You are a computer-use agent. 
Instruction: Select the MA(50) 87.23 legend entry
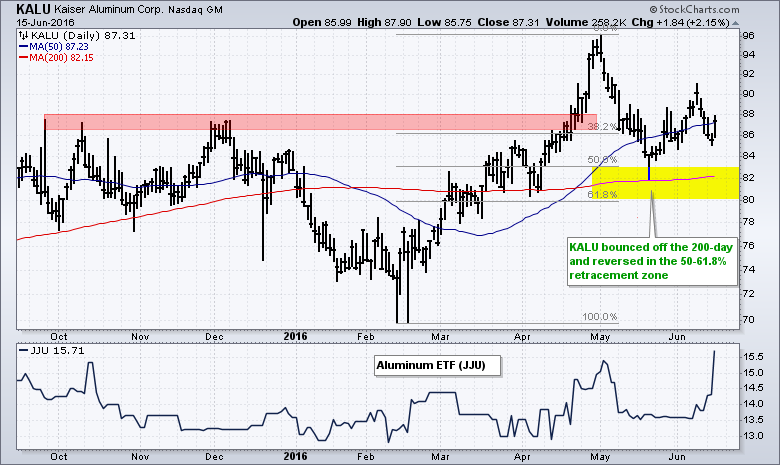tap(54, 46)
